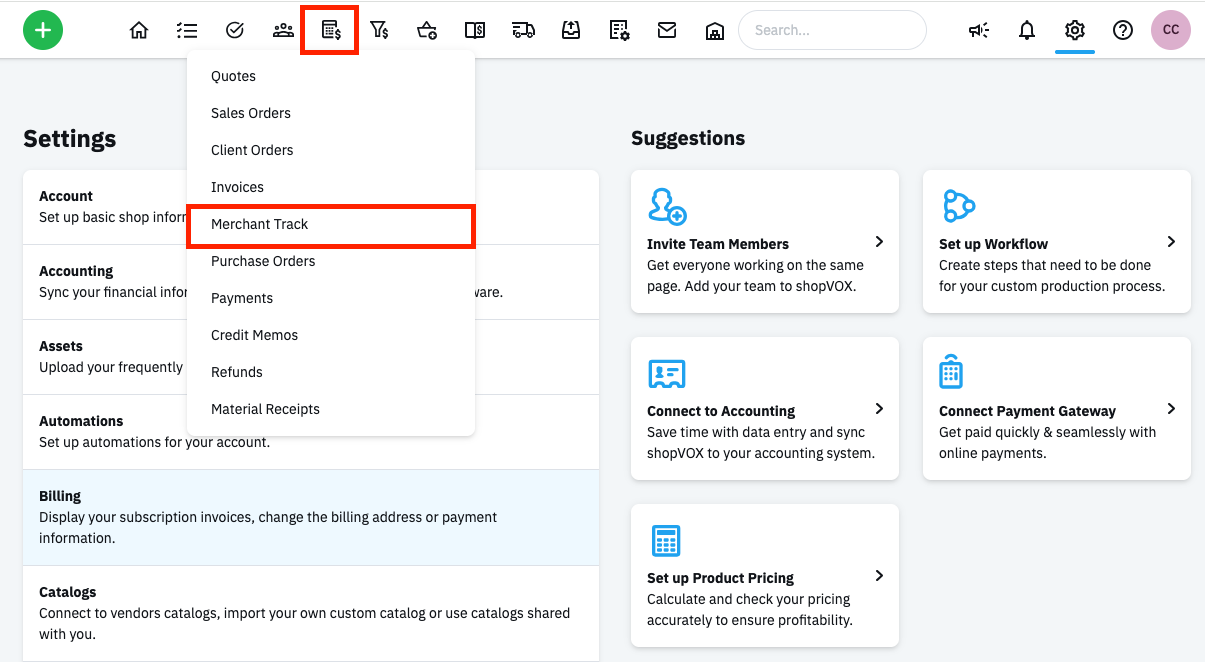Open the task checklist icon
The image size is (1205, 662).
(187, 30)
